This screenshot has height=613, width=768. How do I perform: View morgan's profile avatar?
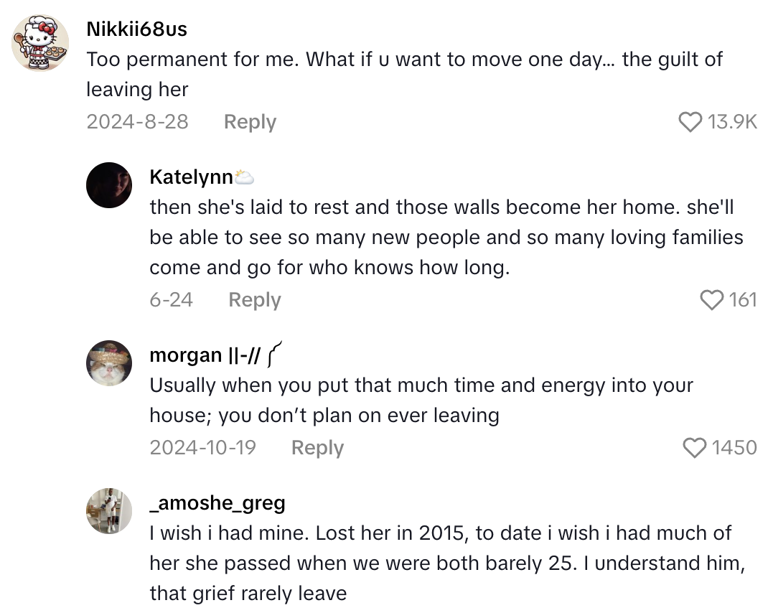tap(109, 362)
